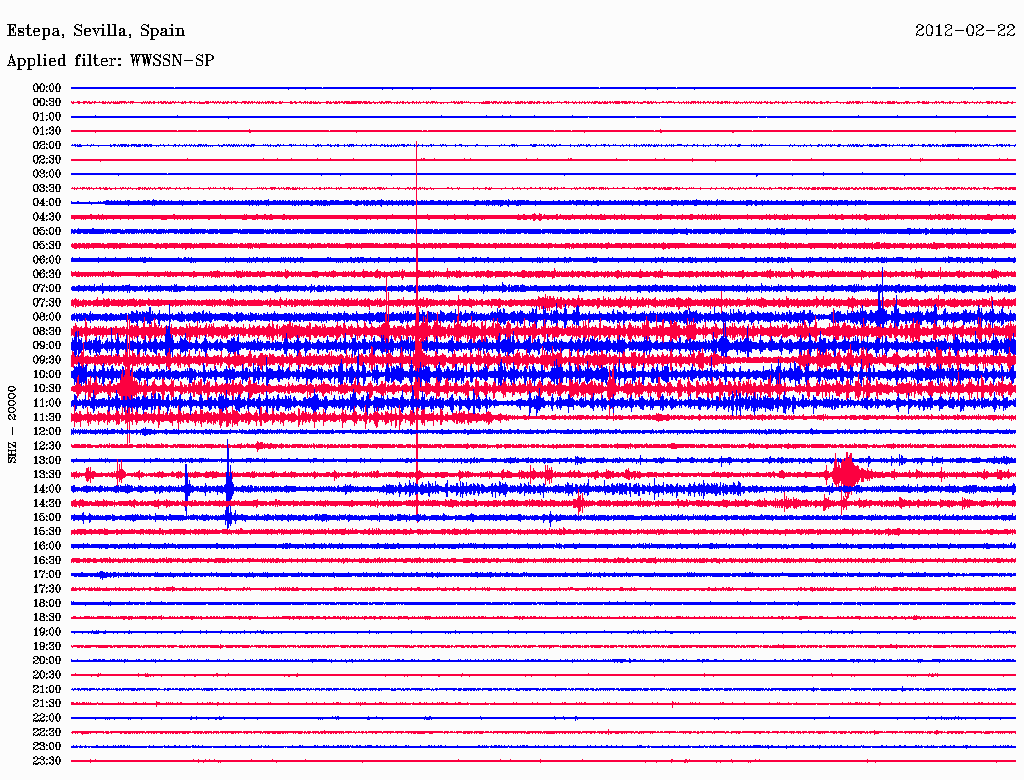The width and height of the screenshot is (1024, 780).
Task: Click the '11:00' time label
Action: [x=46, y=403]
